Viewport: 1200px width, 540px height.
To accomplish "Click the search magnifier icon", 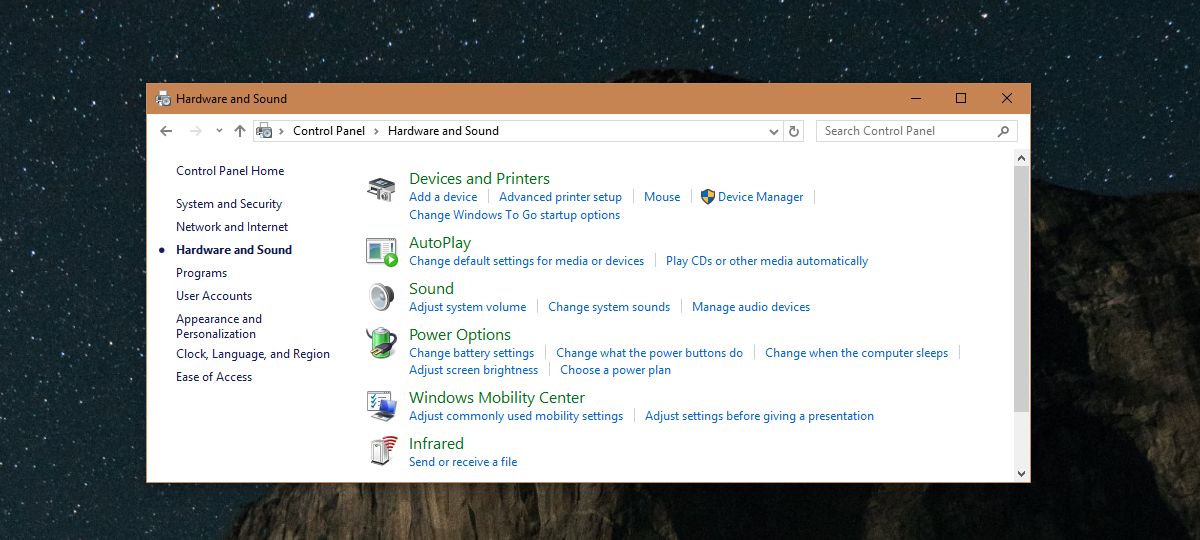I will (x=1004, y=131).
